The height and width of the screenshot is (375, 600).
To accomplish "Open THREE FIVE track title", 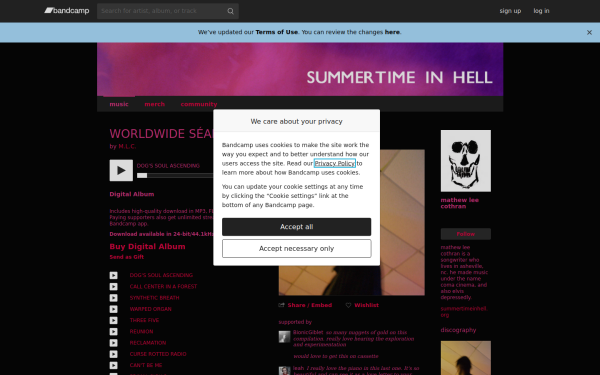I will tap(144, 320).
